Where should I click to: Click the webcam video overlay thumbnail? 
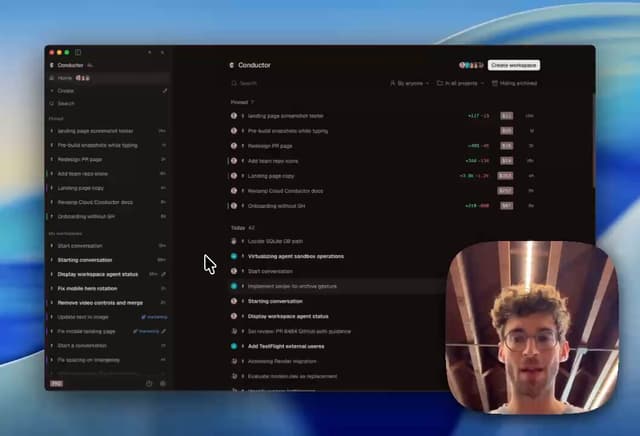click(532, 327)
